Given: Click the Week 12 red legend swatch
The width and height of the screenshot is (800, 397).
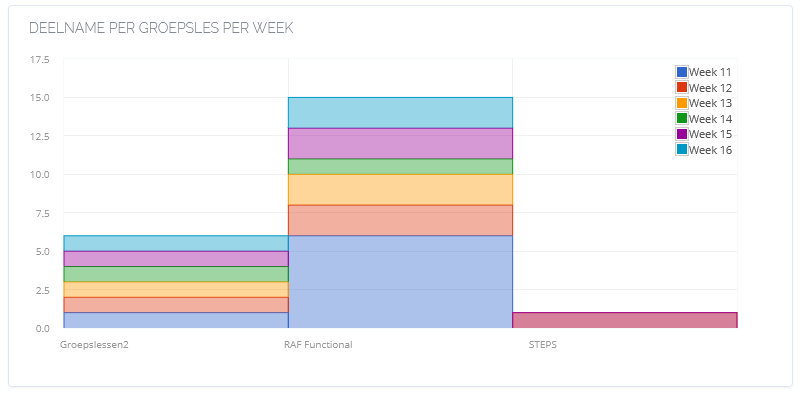Looking at the screenshot, I should pos(682,88).
